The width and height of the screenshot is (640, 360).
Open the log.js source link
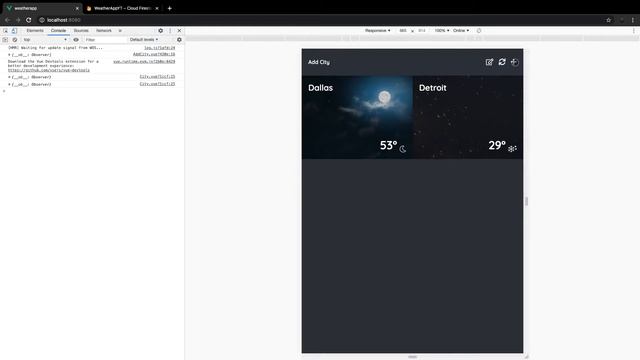160,48
